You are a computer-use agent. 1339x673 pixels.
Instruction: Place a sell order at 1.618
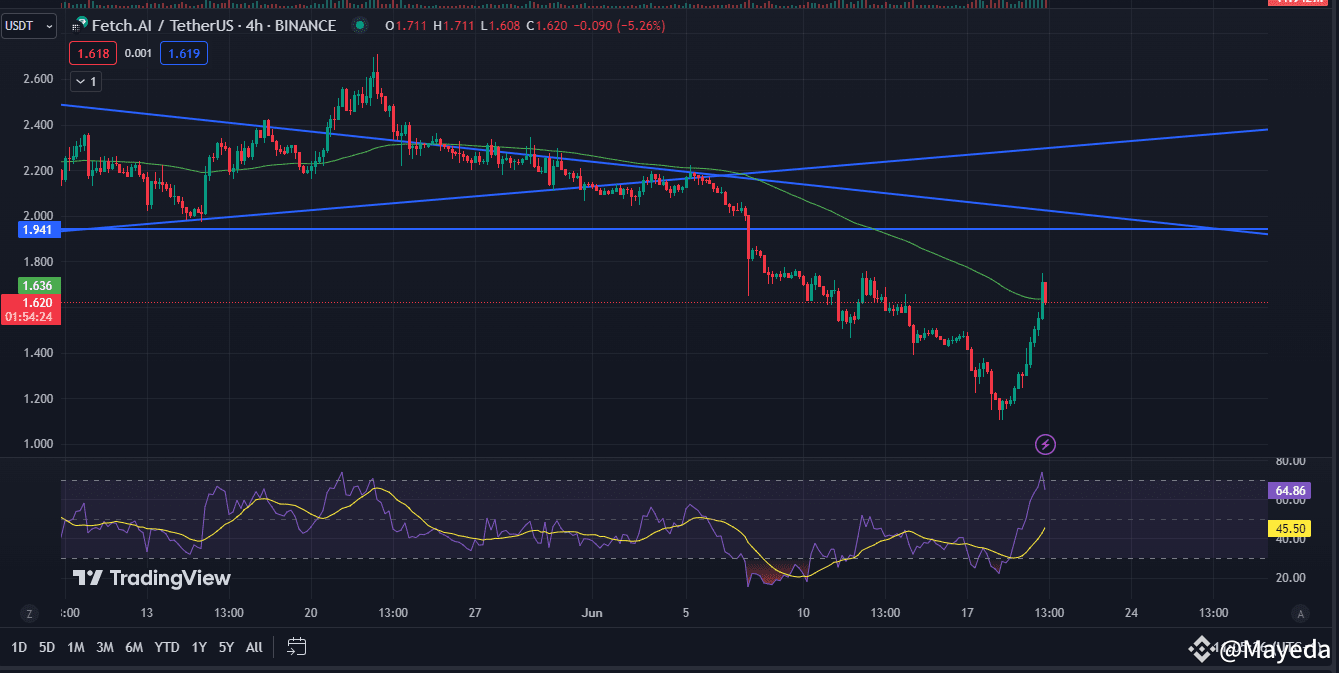pos(92,53)
